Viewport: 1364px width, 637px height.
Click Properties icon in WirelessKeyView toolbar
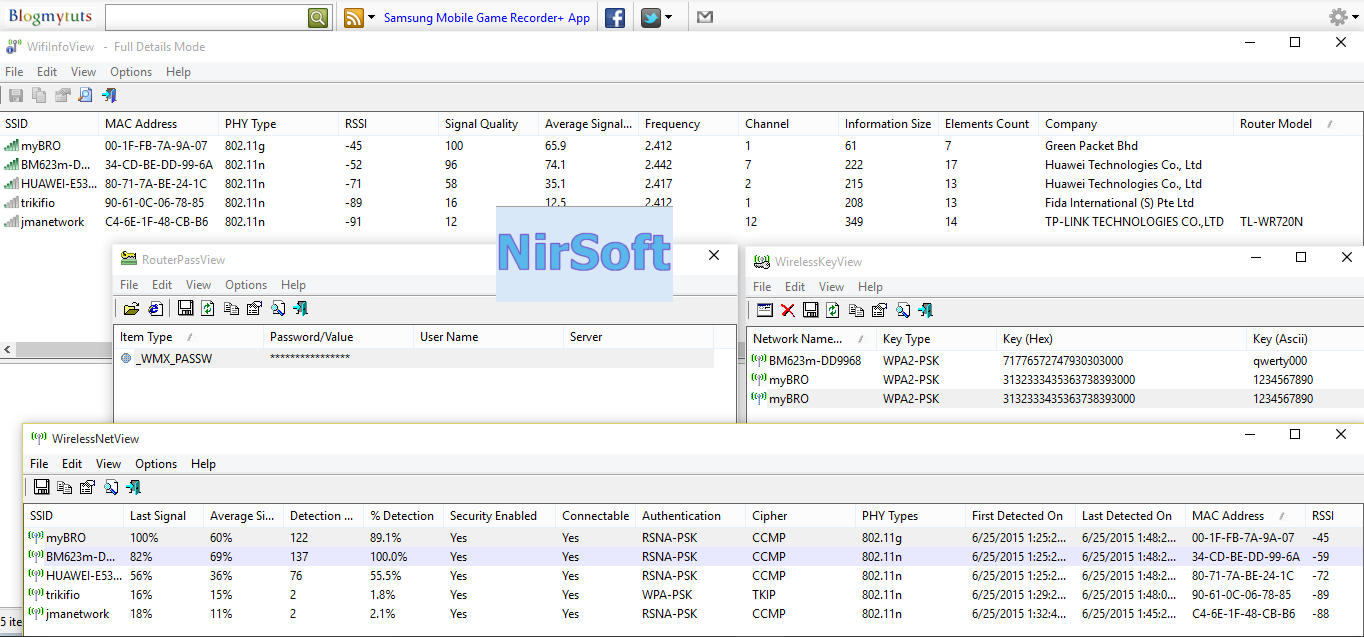879,310
